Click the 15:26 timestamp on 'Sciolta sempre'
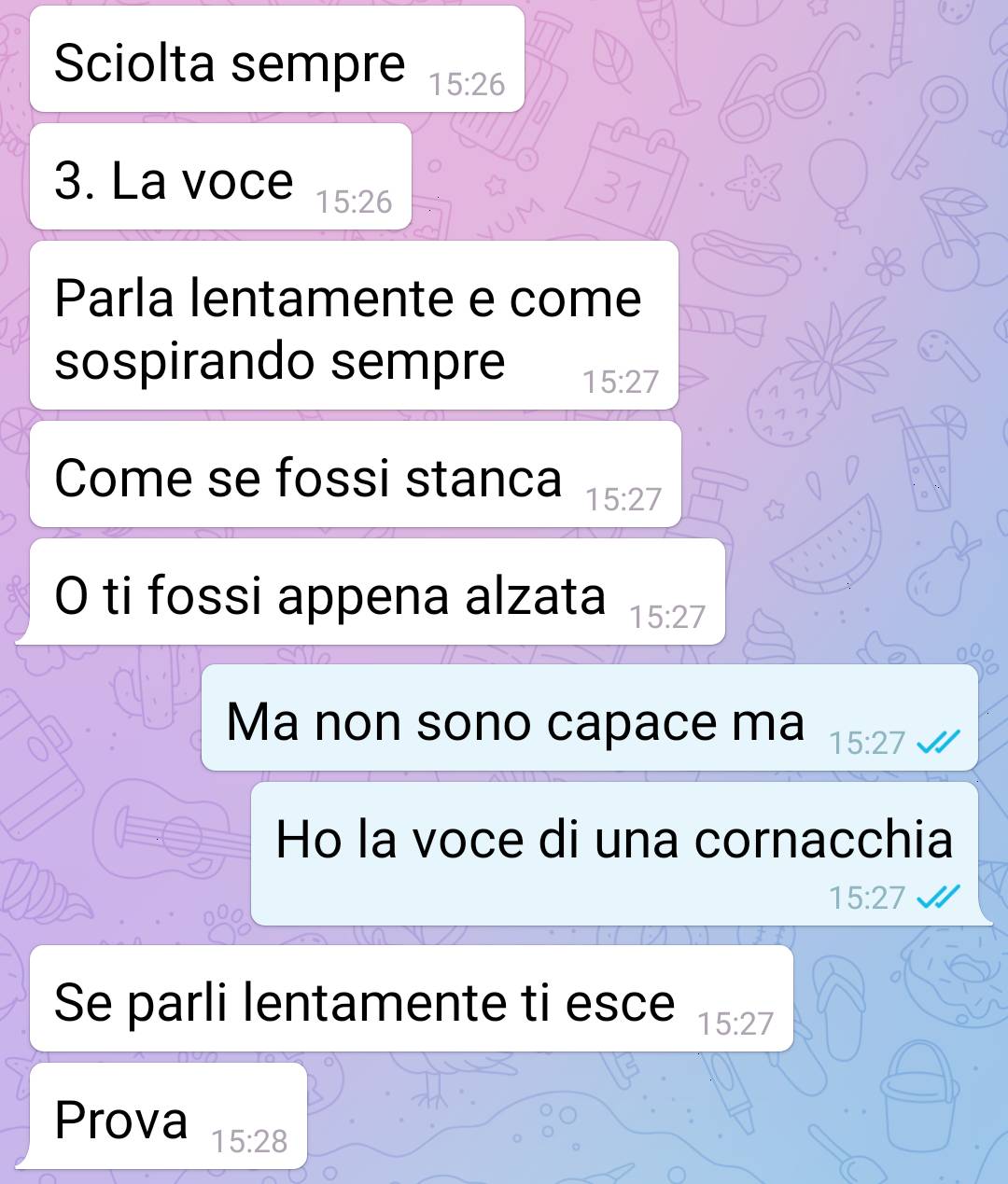 pyautogui.click(x=467, y=85)
